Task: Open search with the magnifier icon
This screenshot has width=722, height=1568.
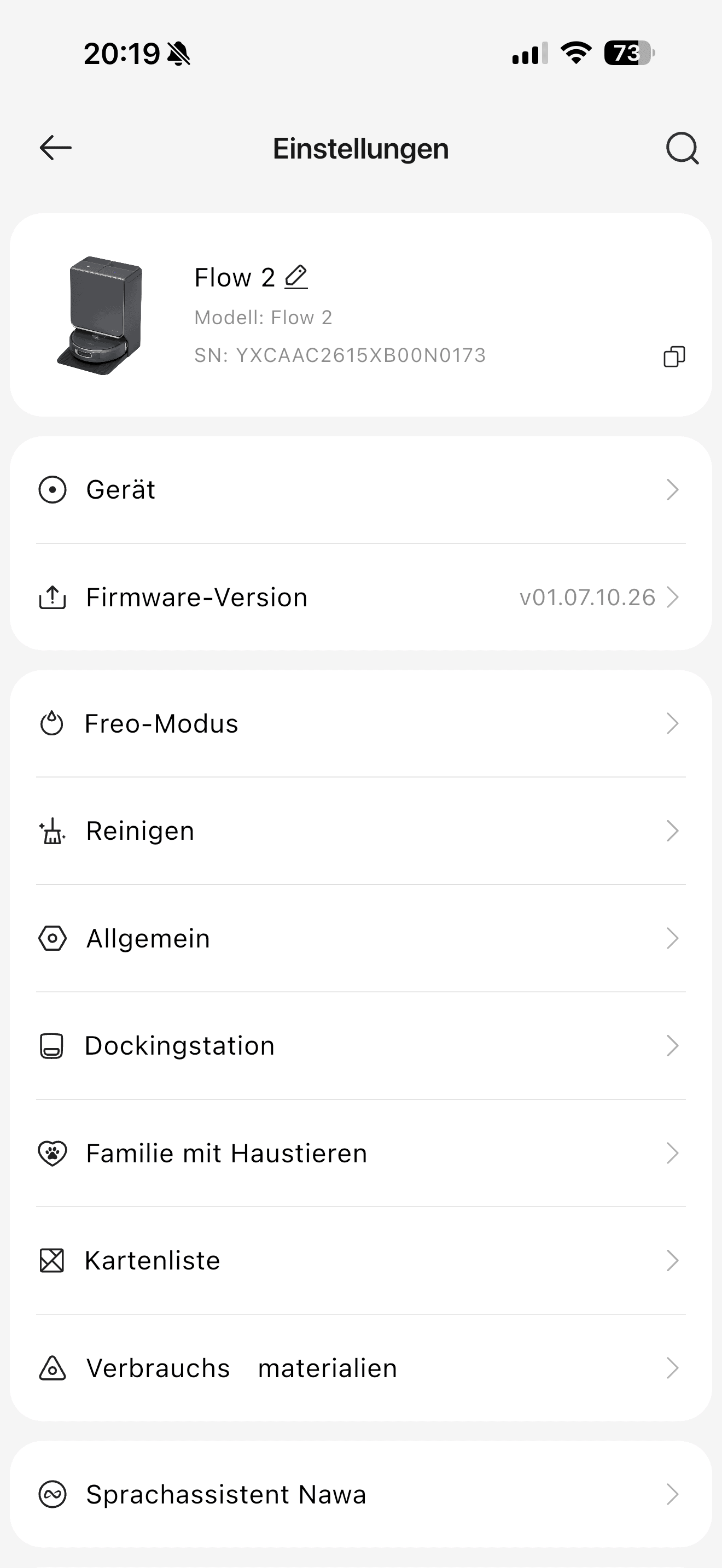Action: click(x=682, y=148)
